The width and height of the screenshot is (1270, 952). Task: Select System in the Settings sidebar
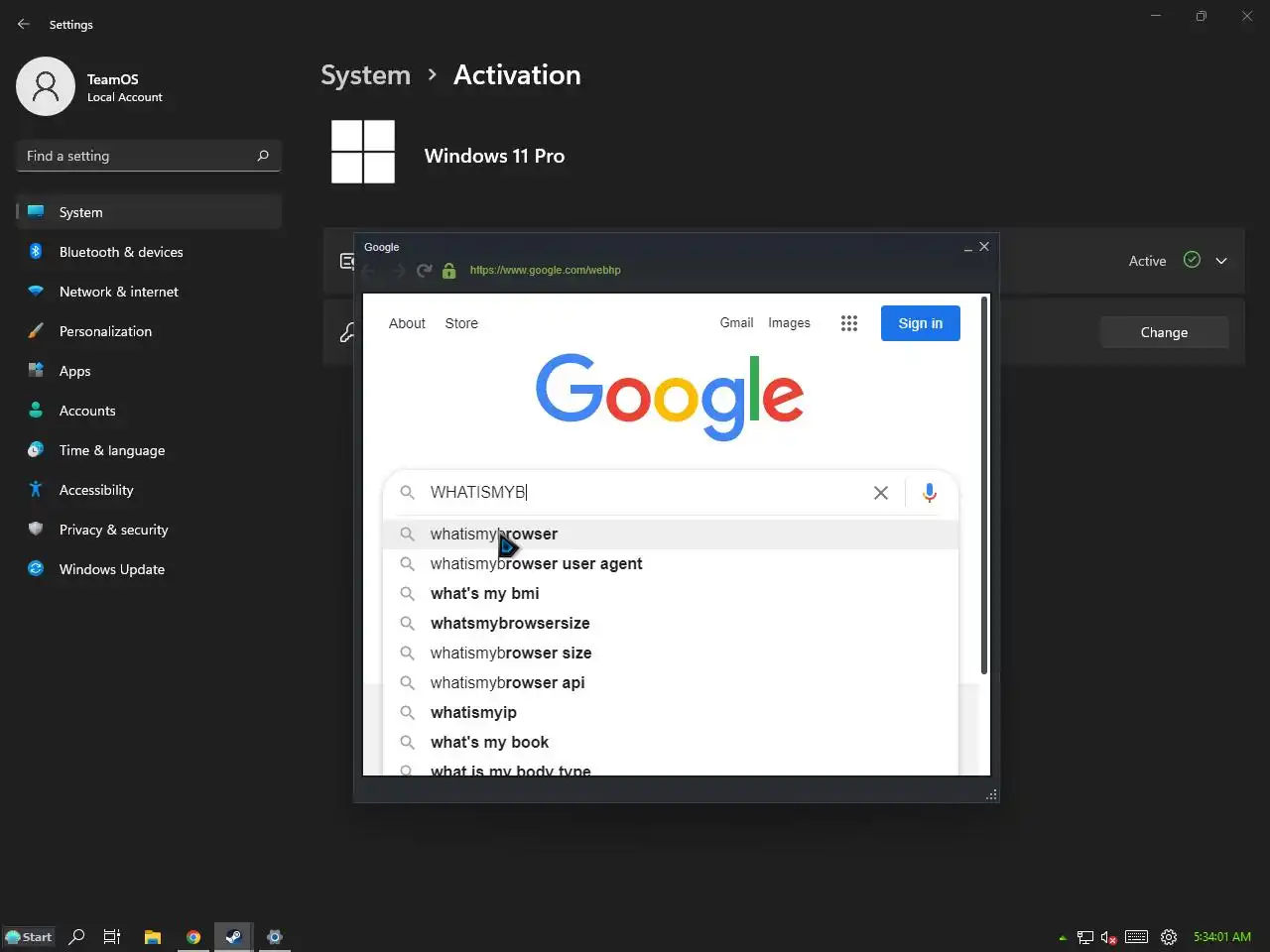tap(149, 212)
